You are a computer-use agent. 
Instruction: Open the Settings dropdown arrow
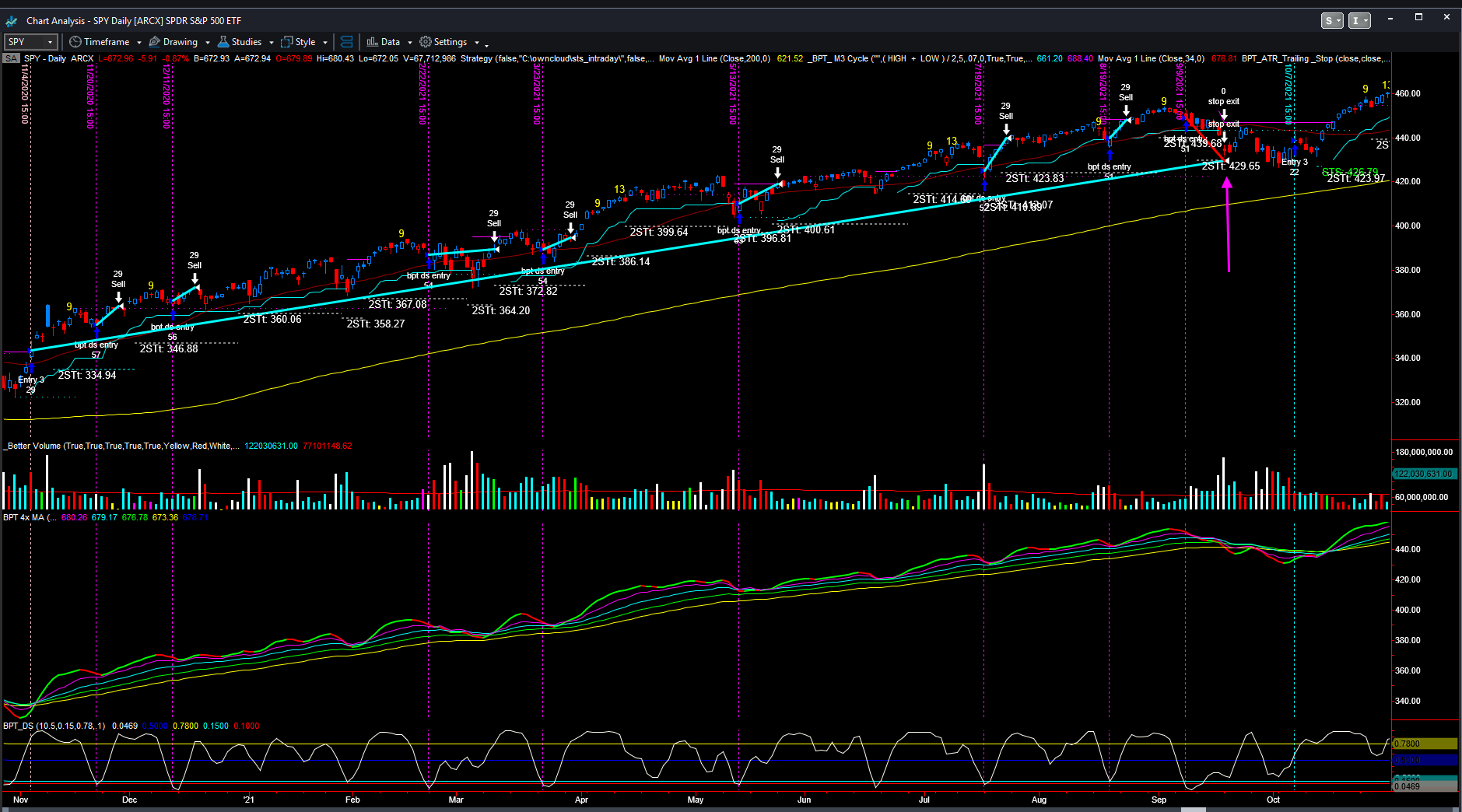[x=476, y=43]
